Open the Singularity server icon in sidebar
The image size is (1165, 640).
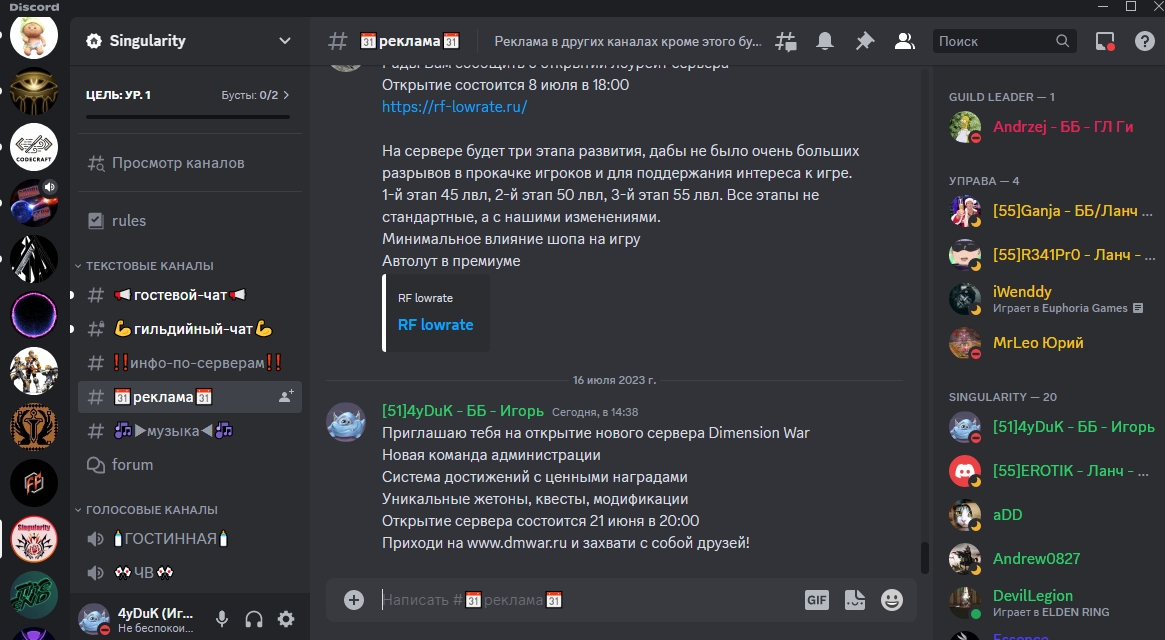pos(33,540)
